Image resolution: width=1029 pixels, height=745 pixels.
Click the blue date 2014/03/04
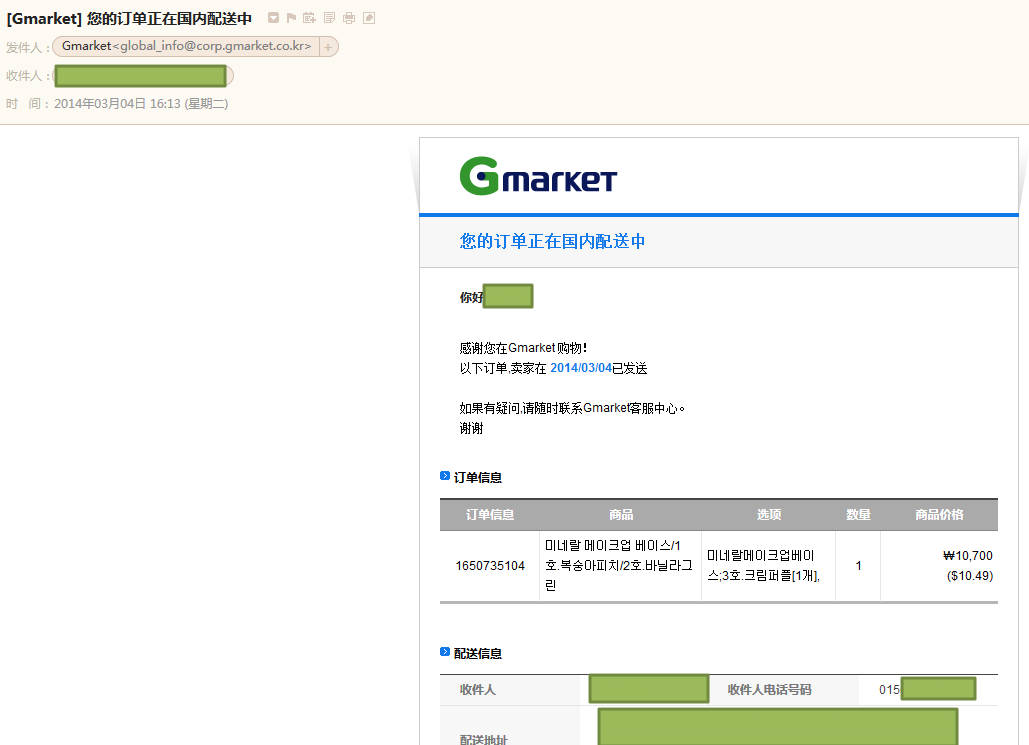[581, 368]
